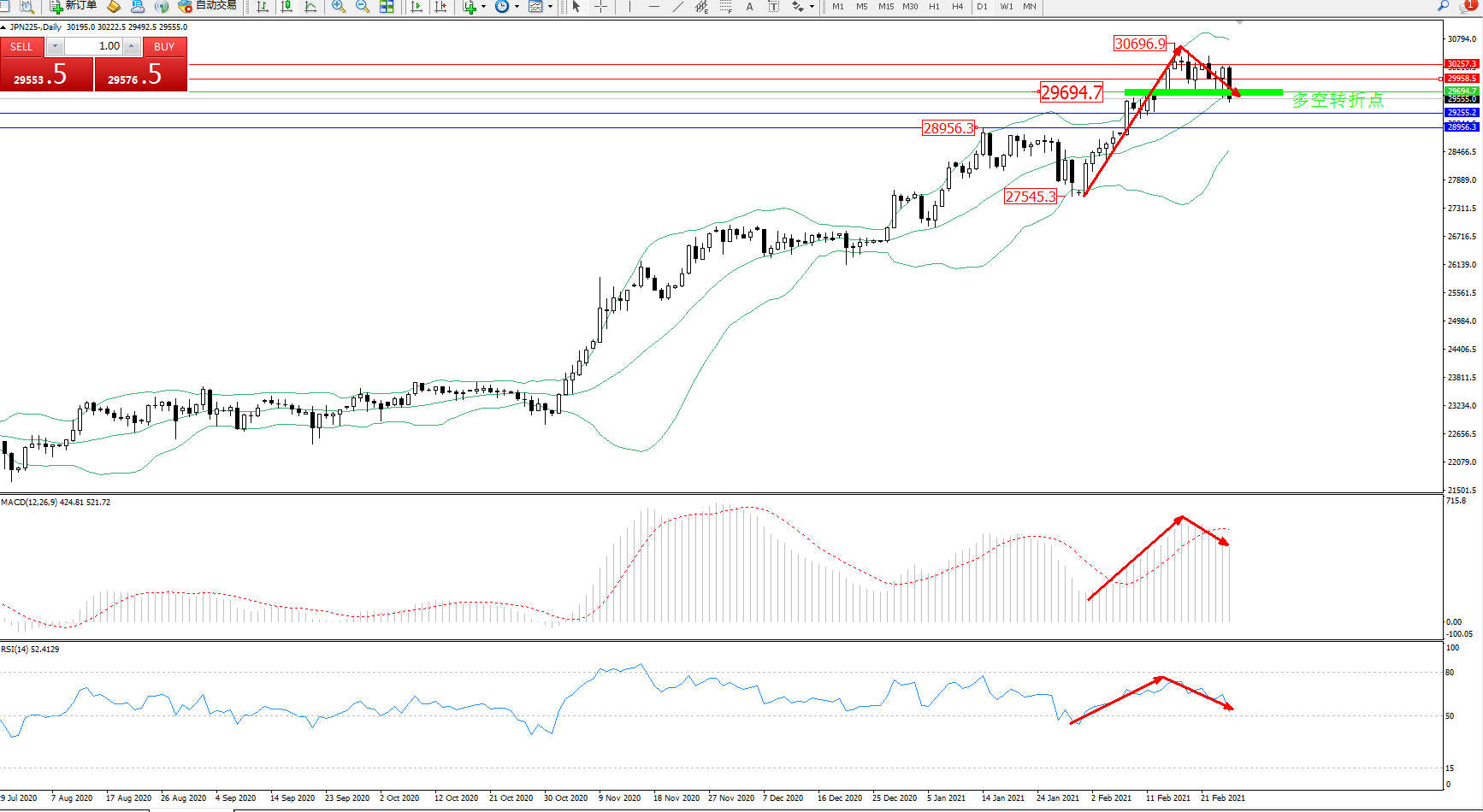Switch to the W1 timeframe
The width and height of the screenshot is (1483, 812).
click(x=1007, y=7)
